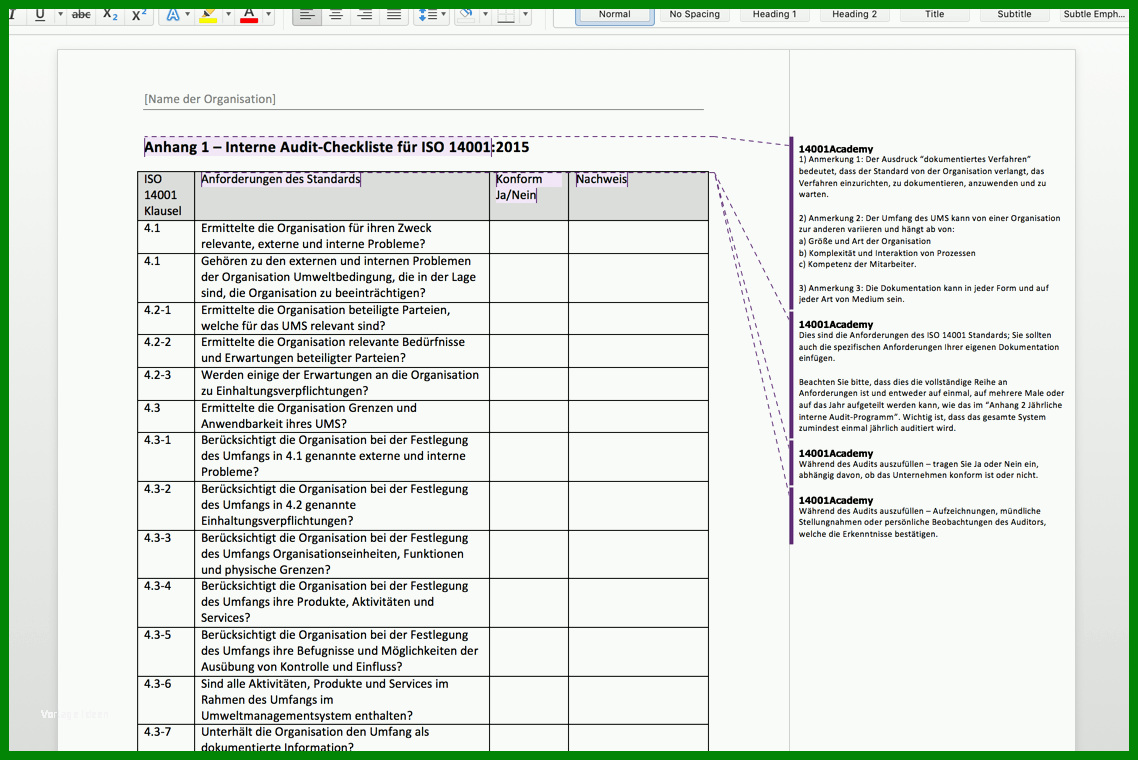Open the font color dropdown arrow

(x=269, y=14)
